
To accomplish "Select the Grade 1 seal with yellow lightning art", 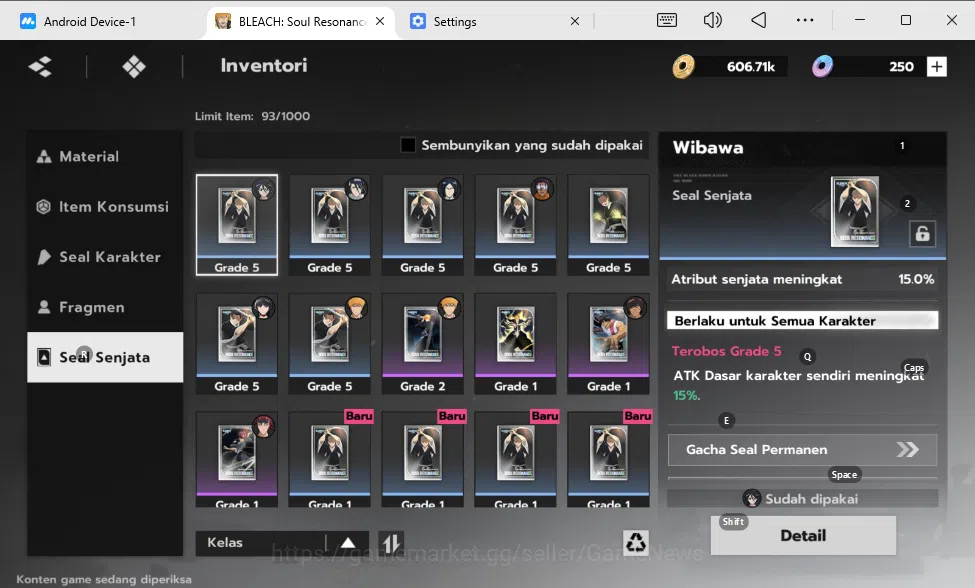I will 515,344.
